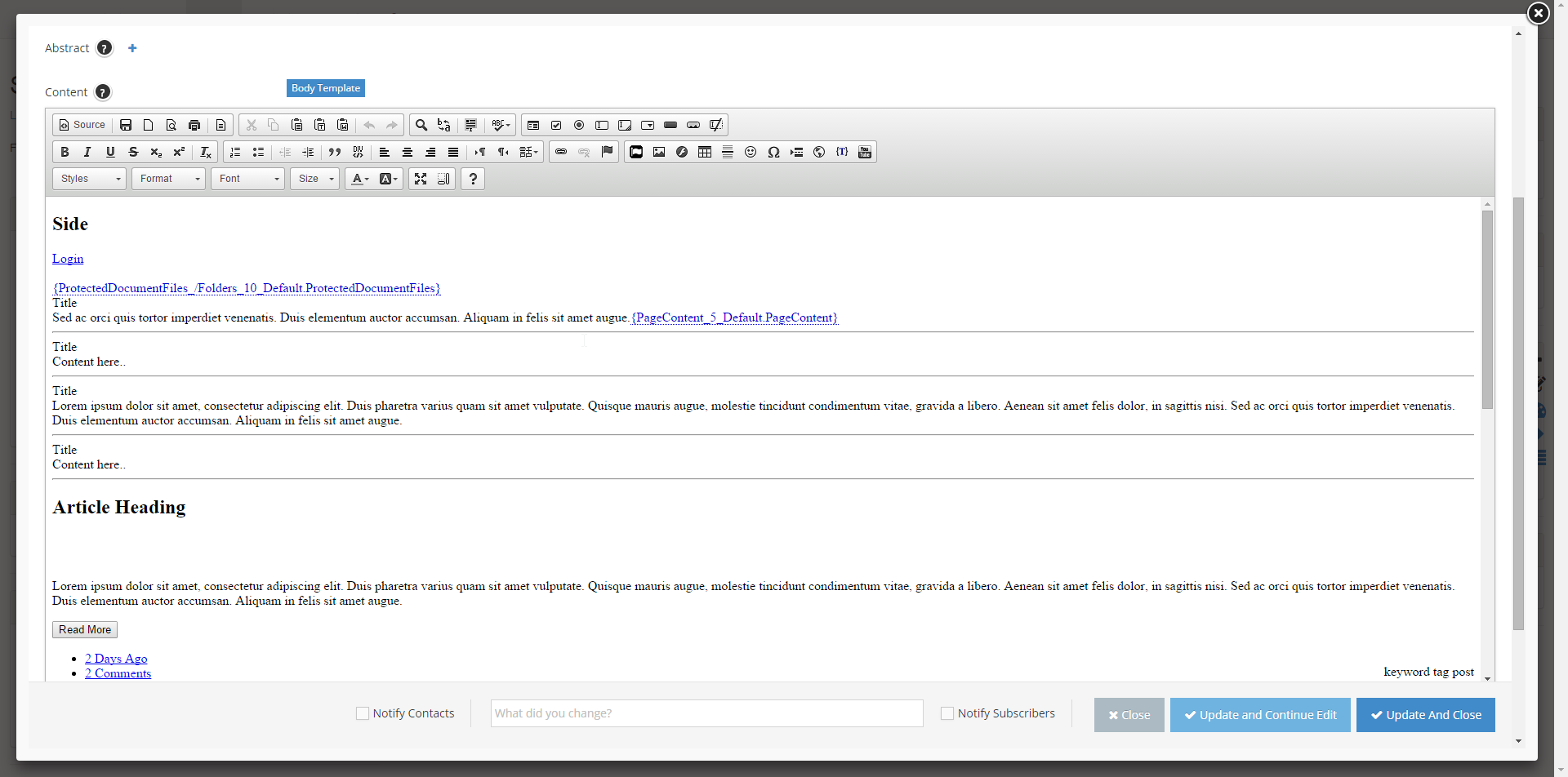This screenshot has height=777, width=1568.
Task: Switch to the Abstract tab
Action: pos(67,48)
